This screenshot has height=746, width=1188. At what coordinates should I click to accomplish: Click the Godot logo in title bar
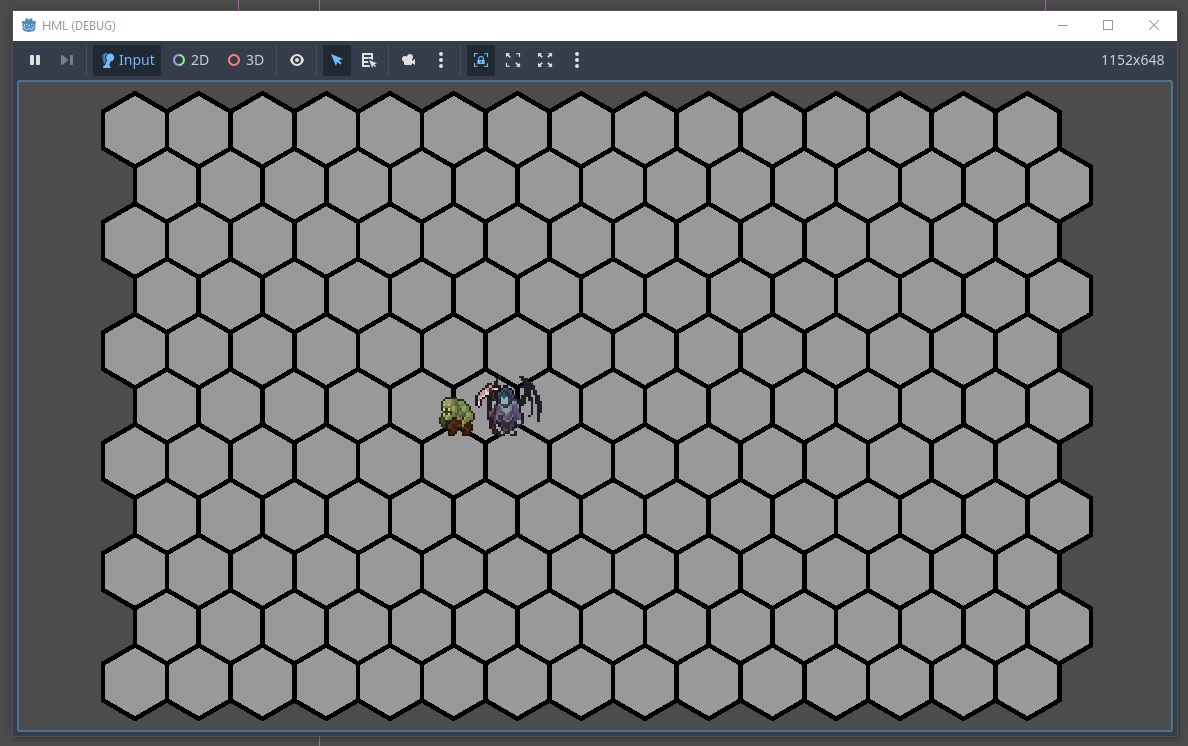click(29, 25)
